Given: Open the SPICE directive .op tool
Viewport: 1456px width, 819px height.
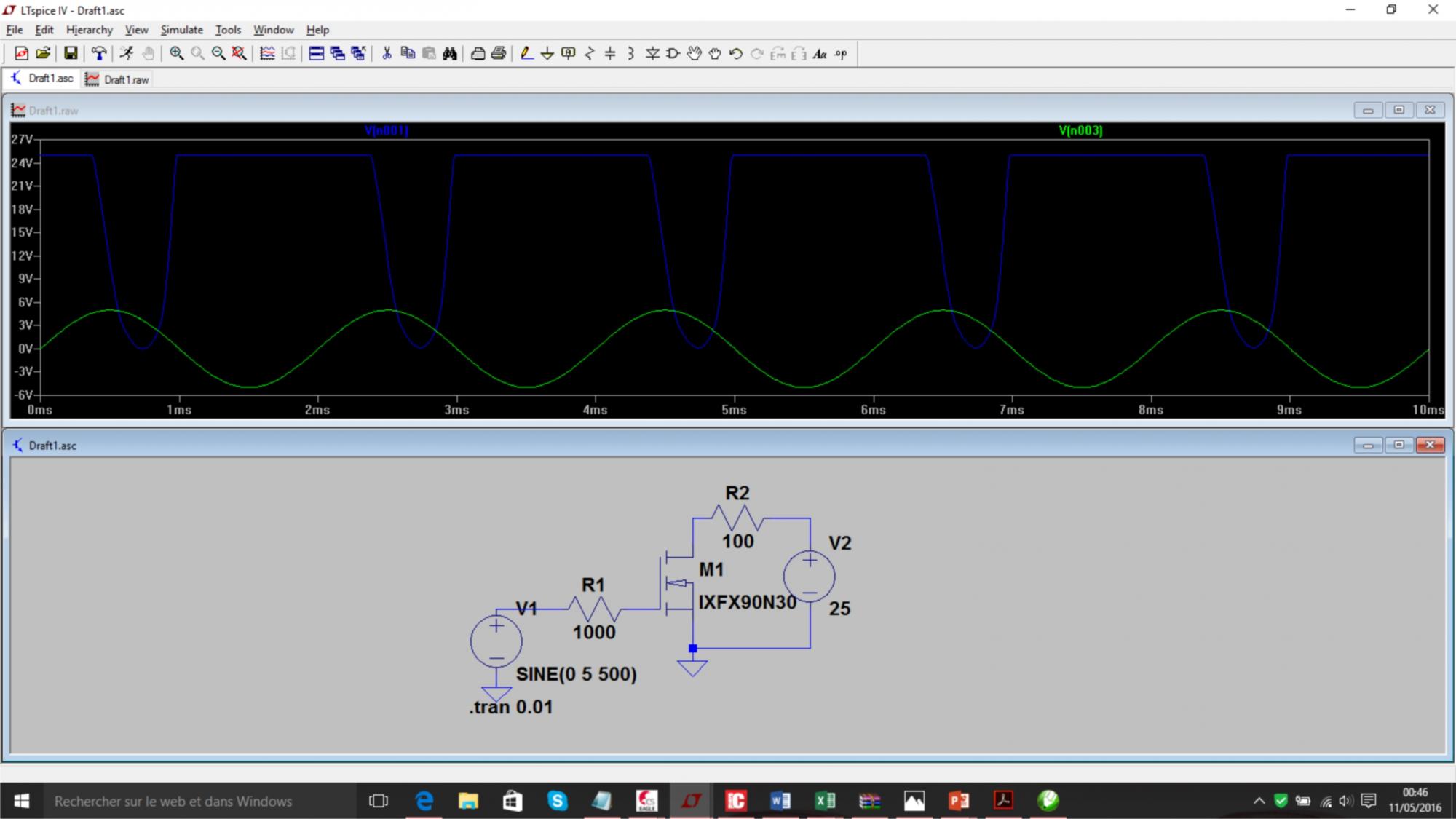Looking at the screenshot, I should tap(841, 53).
